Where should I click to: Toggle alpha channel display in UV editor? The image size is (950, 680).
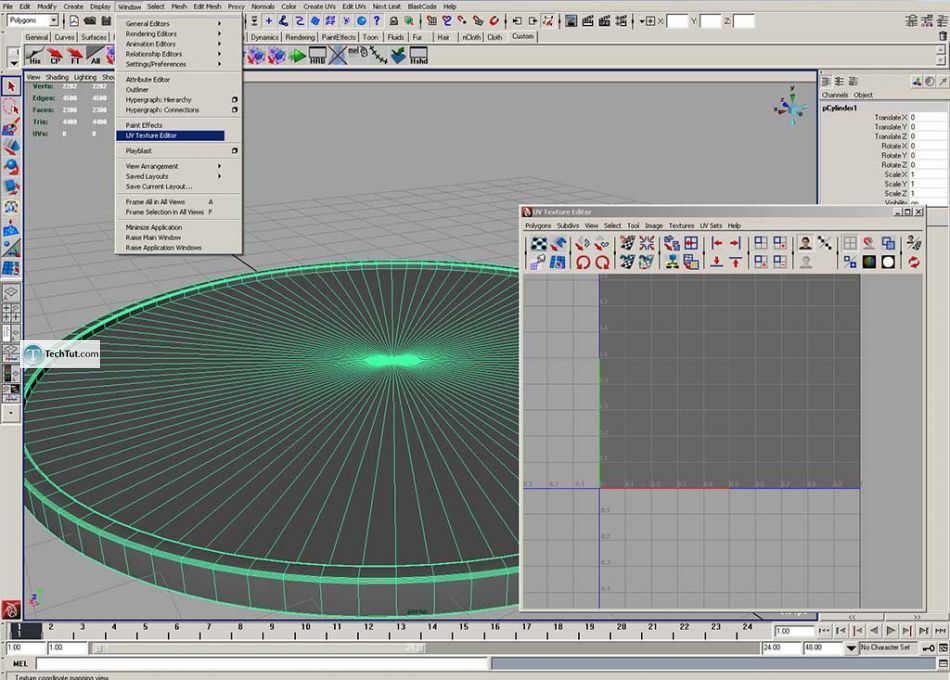click(888, 262)
